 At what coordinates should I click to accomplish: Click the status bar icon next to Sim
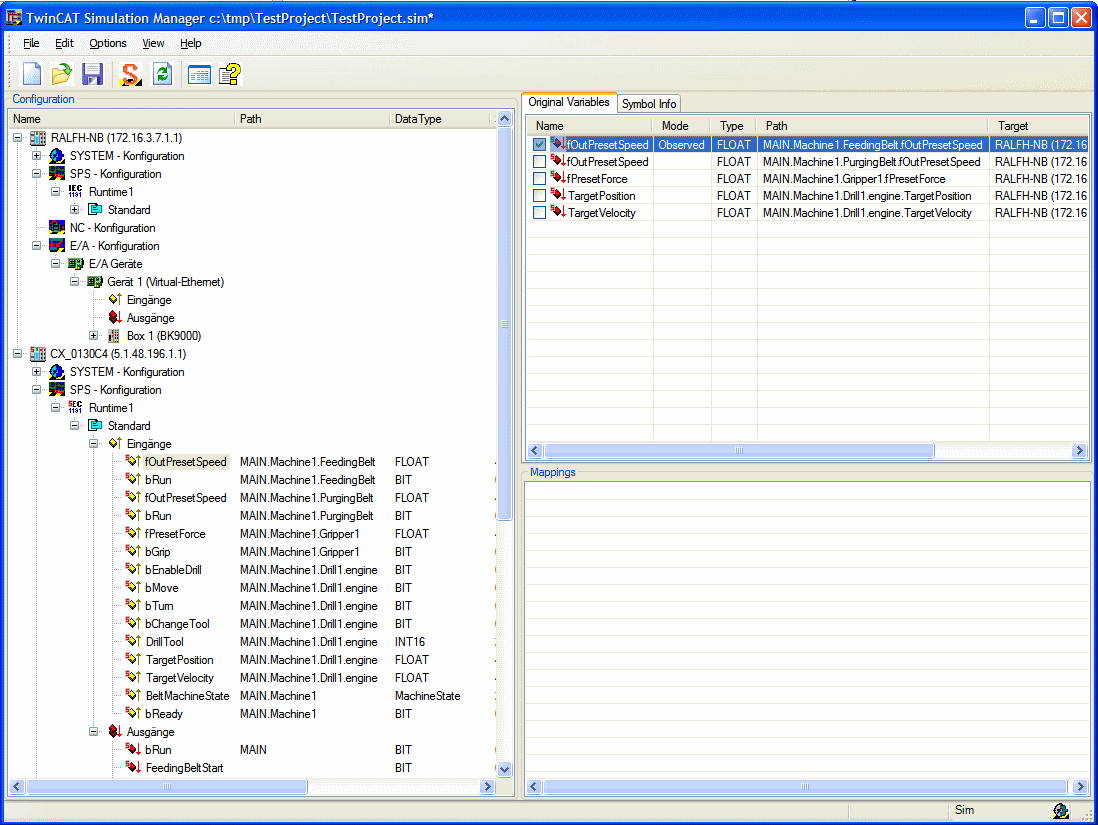pos(1061,810)
